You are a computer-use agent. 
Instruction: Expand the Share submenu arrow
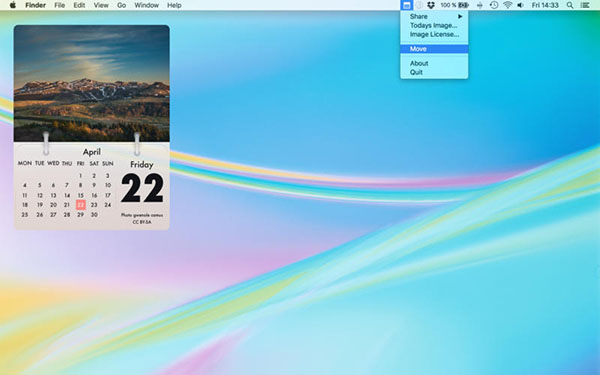[x=460, y=16]
